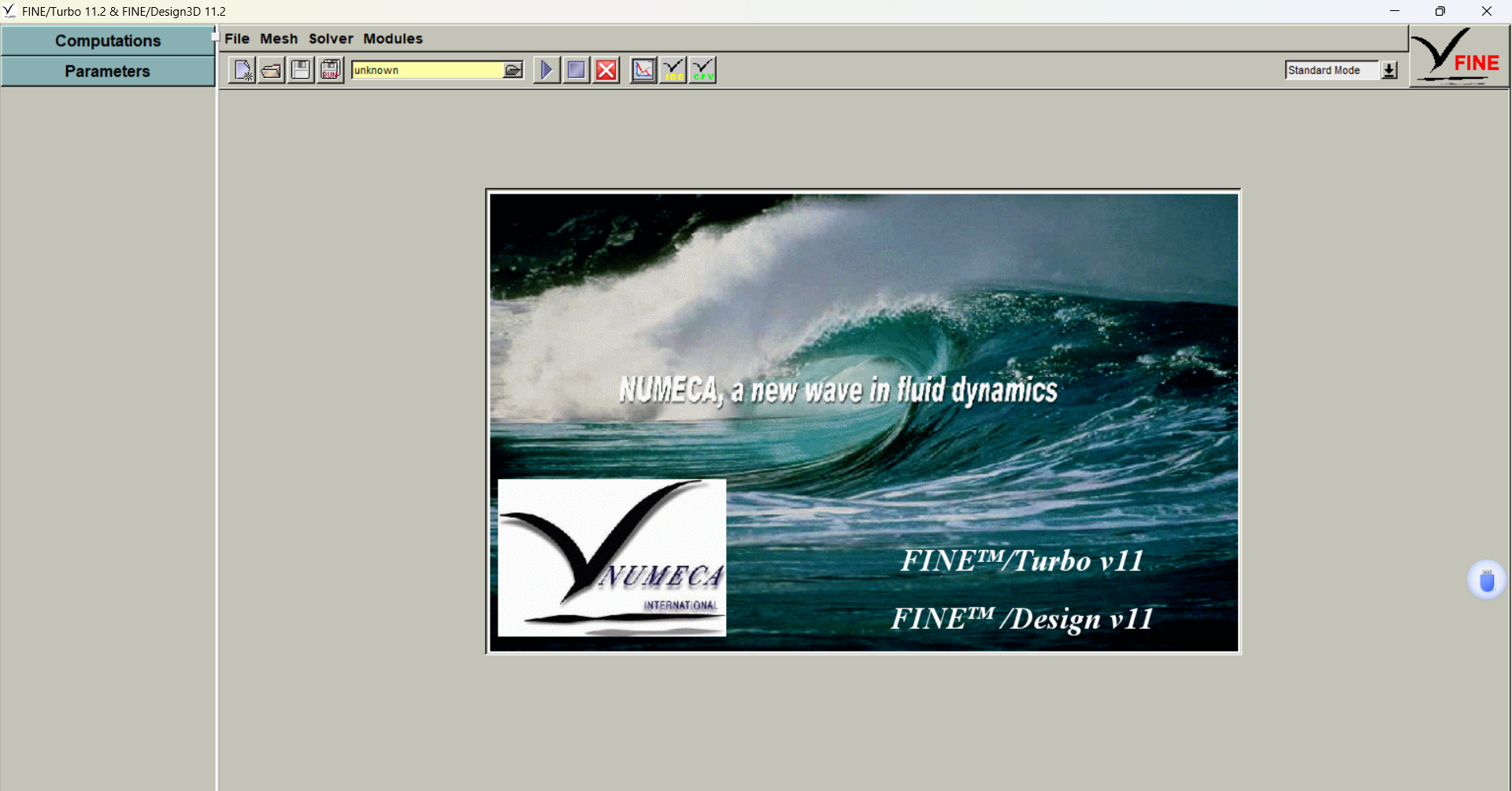Open the Standard Mode dropdown arrow
Viewport: 1512px width, 791px height.
pos(1388,69)
